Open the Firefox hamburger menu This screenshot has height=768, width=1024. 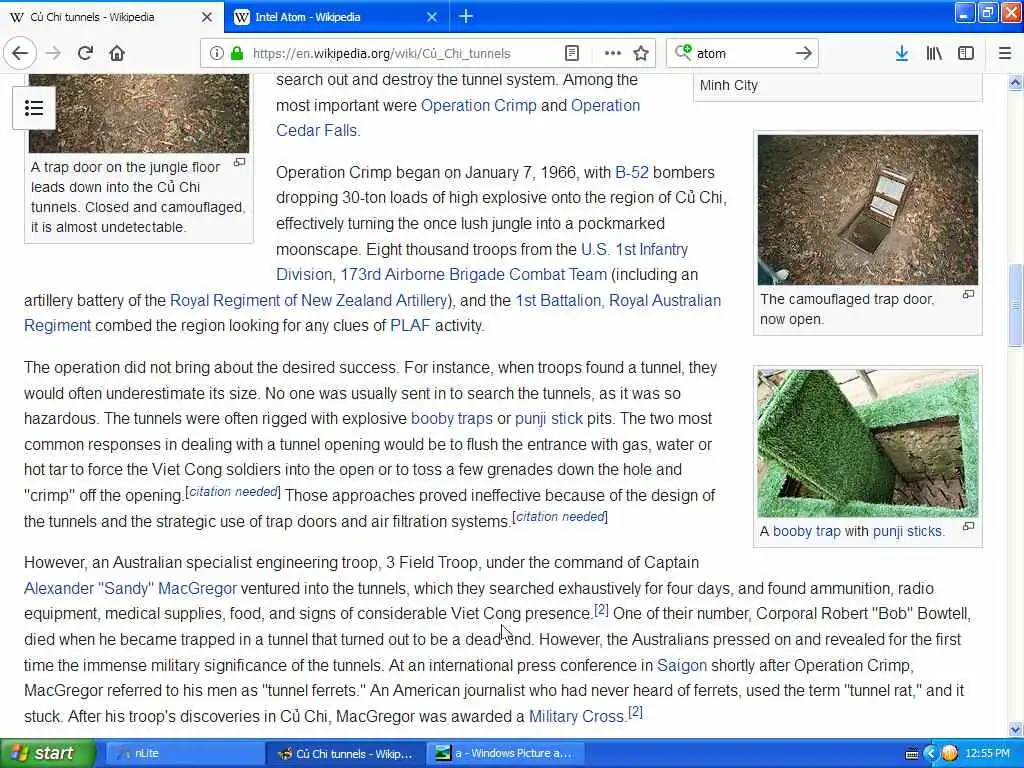[1005, 54]
